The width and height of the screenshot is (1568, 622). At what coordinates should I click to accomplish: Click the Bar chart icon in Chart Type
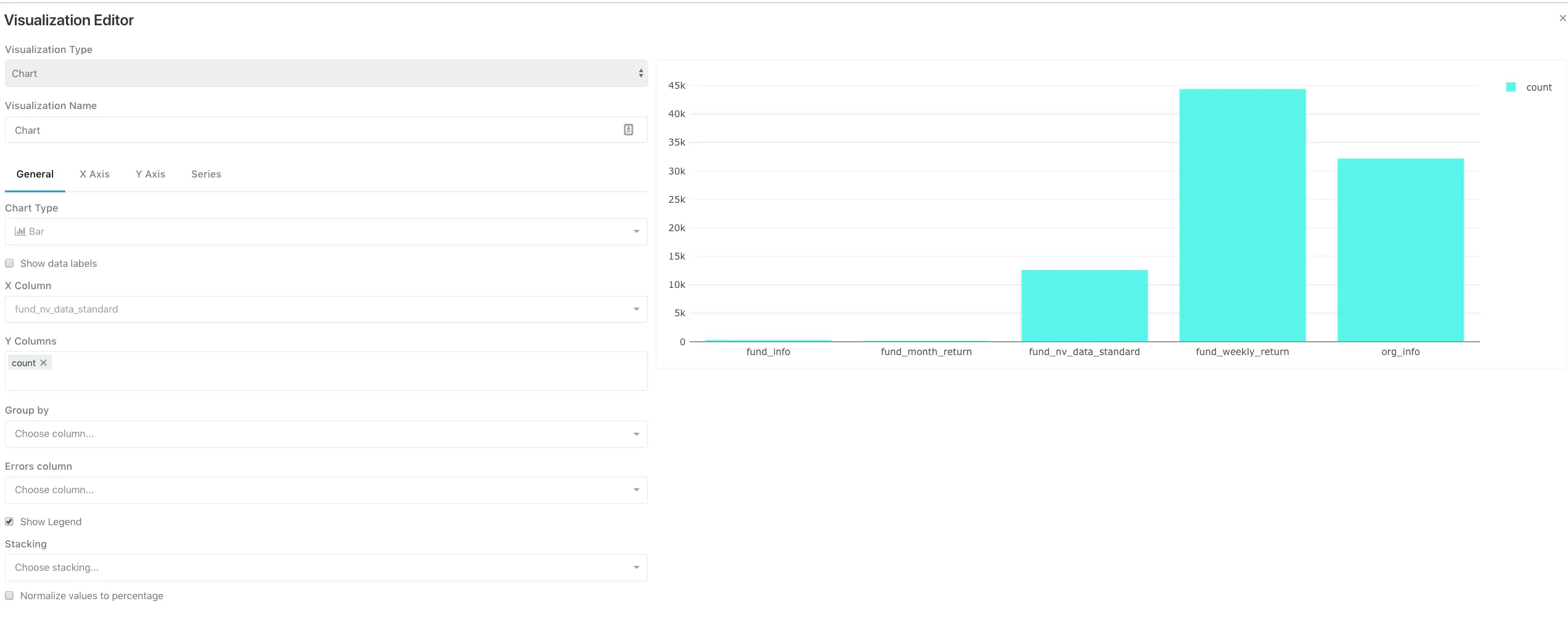tap(20, 231)
